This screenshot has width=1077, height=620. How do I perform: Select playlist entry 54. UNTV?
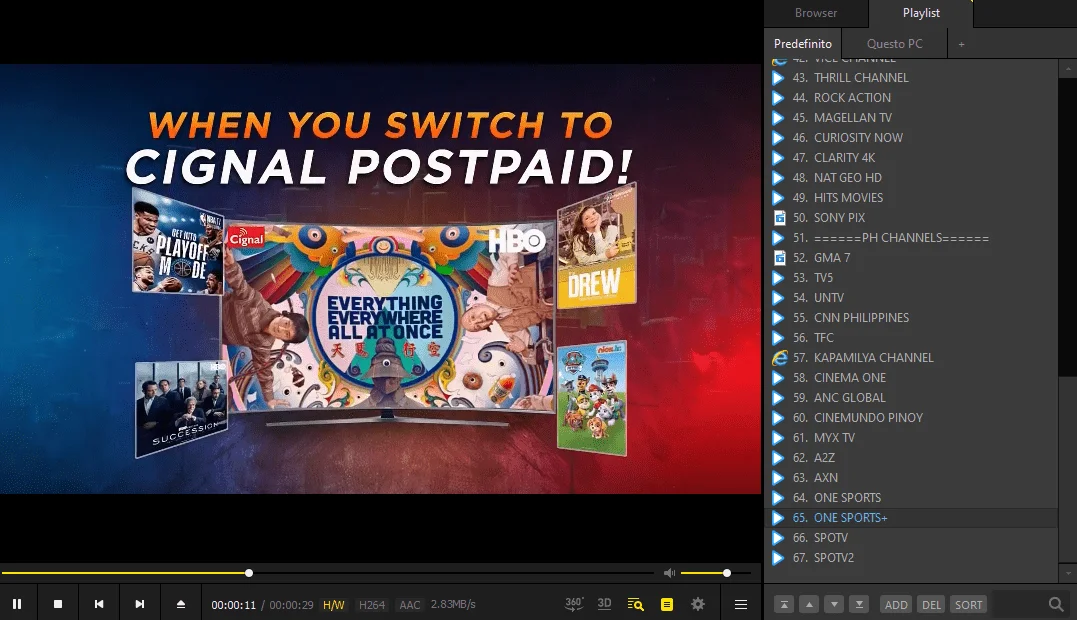pos(911,297)
